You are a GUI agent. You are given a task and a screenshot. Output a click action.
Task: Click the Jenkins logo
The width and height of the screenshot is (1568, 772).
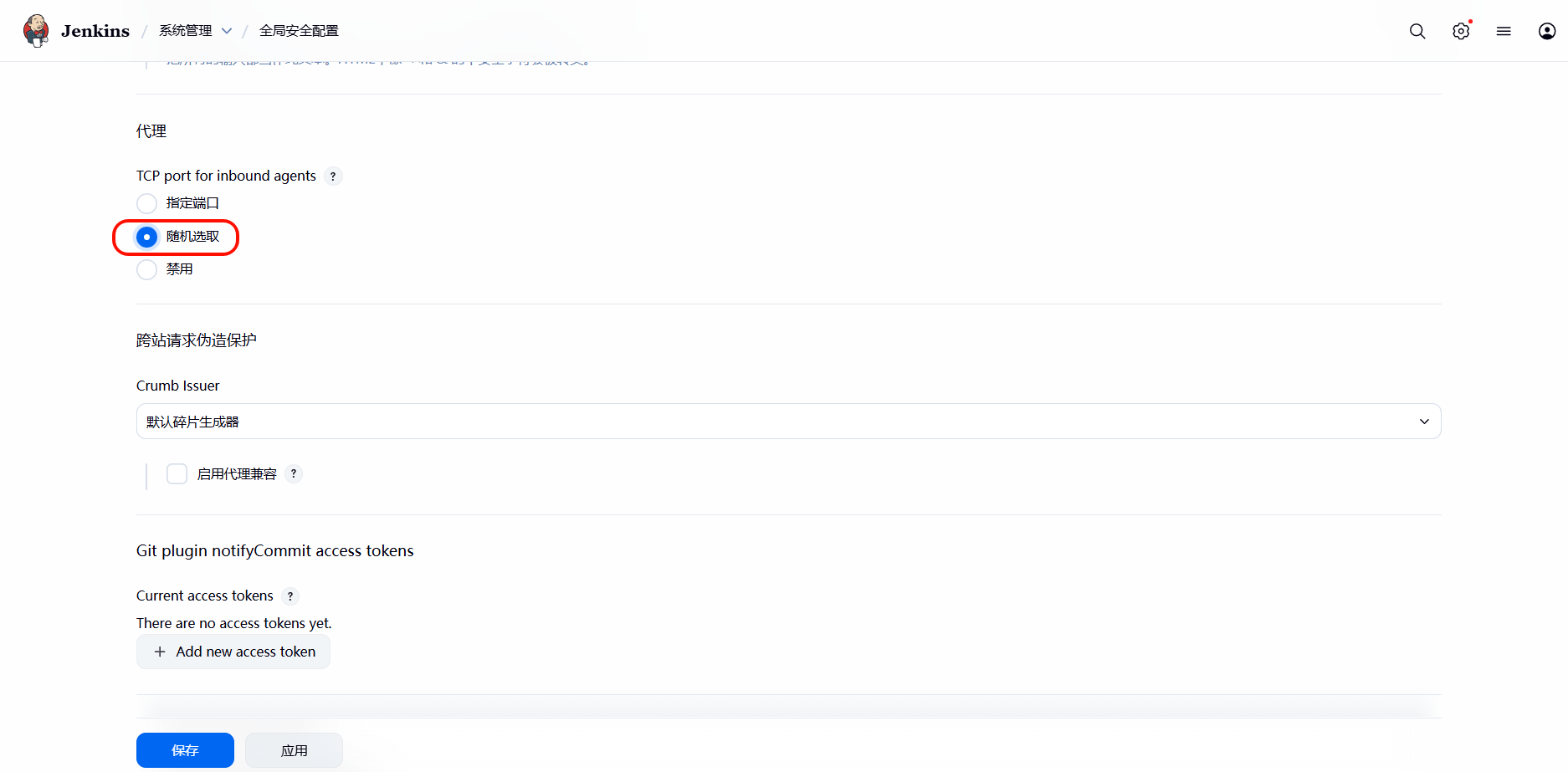coord(36,30)
